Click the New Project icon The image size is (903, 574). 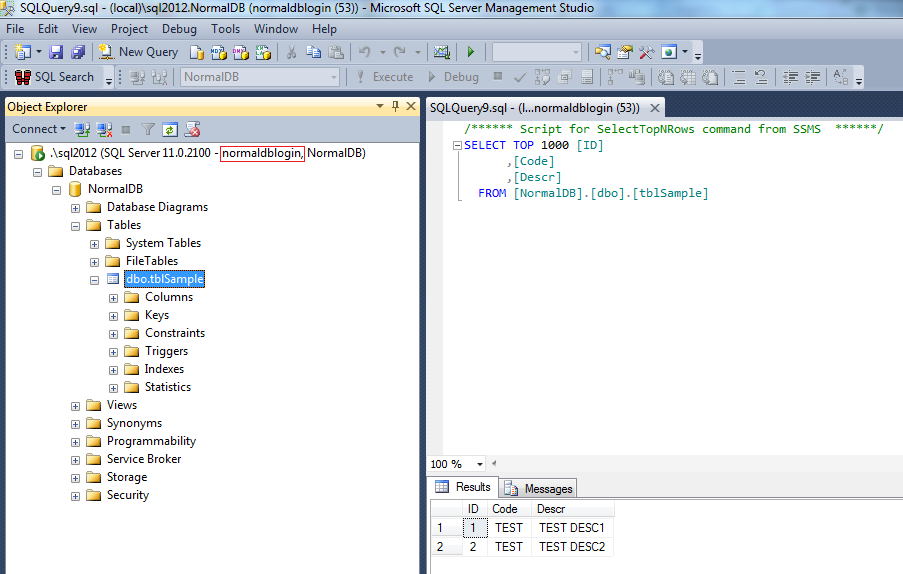tap(22, 52)
